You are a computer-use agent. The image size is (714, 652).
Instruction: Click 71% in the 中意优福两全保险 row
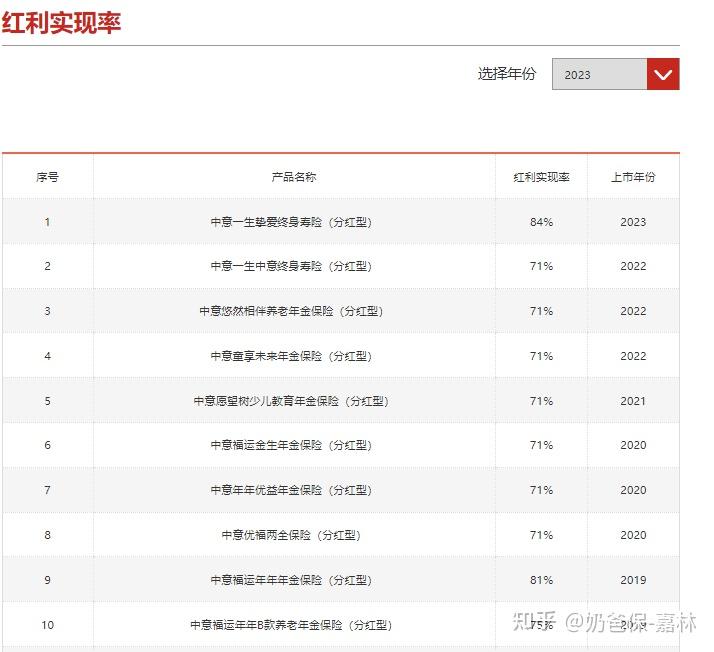541,535
